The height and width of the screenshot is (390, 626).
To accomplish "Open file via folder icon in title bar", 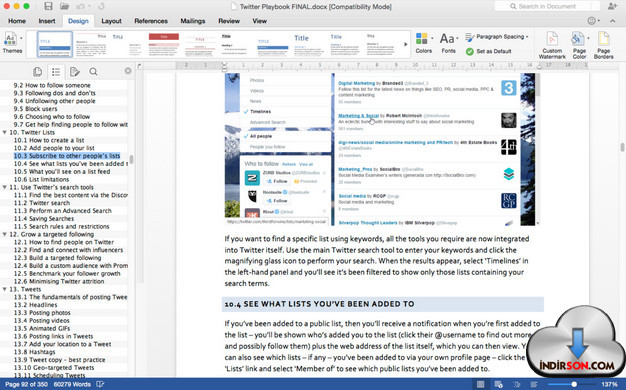I will coord(64,6).
